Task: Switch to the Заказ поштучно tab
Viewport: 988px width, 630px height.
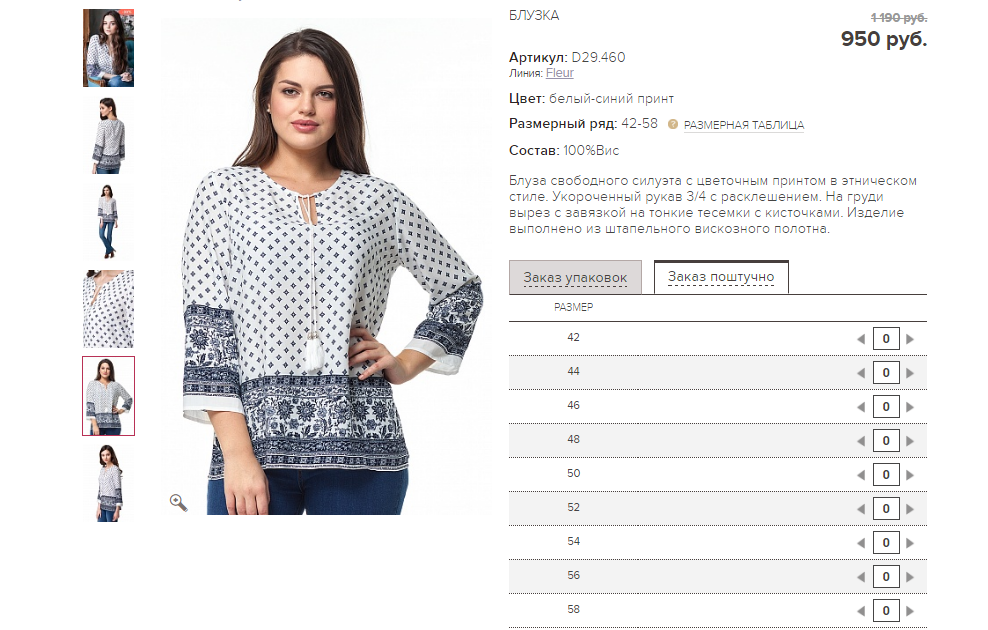Action: coord(721,277)
